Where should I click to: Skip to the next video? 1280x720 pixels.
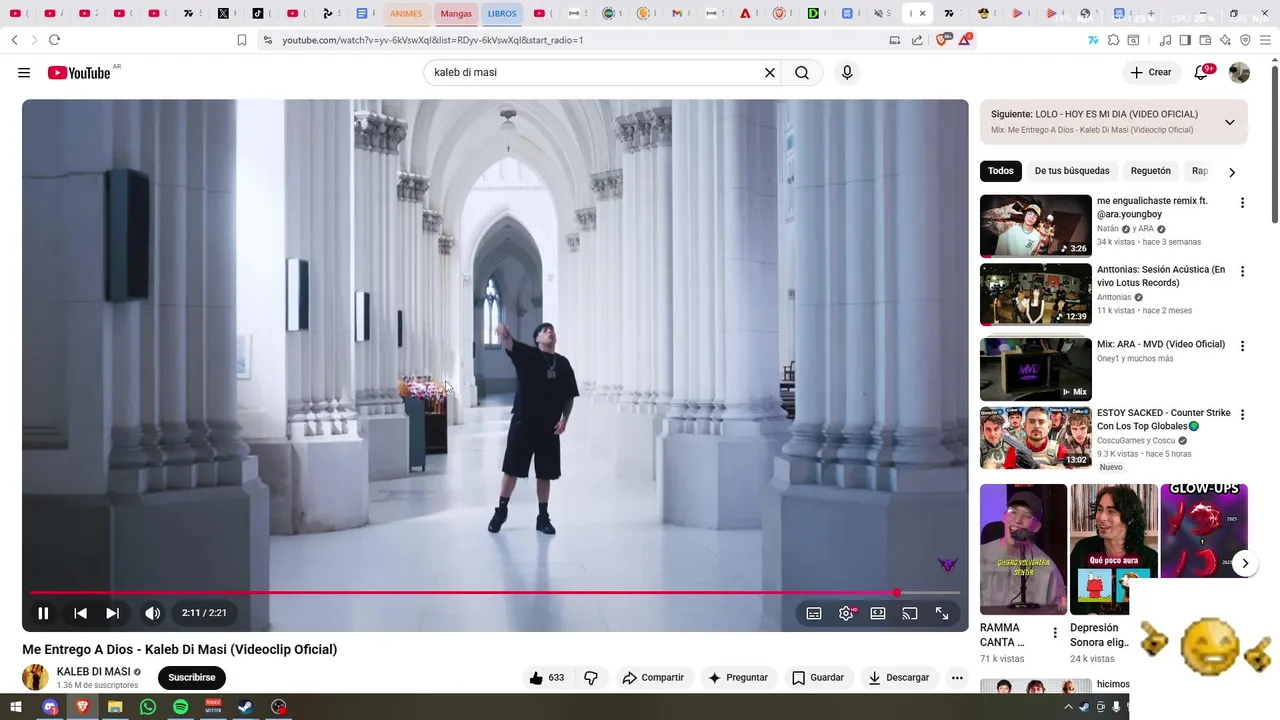[x=112, y=613]
